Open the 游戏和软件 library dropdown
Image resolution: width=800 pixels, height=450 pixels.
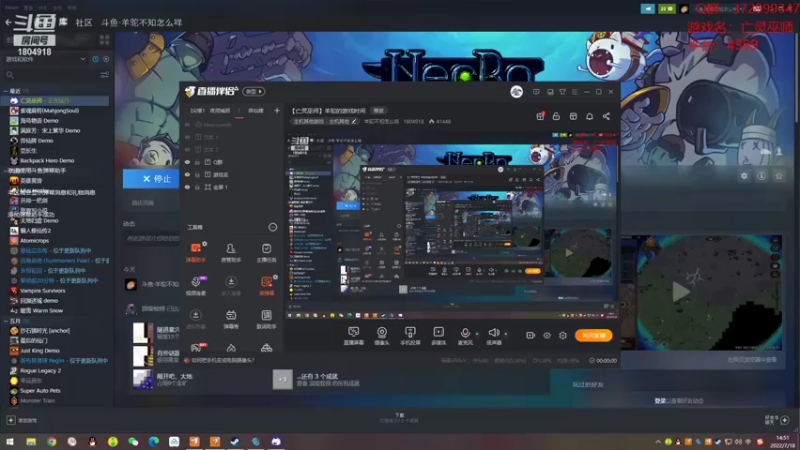click(x=45, y=59)
